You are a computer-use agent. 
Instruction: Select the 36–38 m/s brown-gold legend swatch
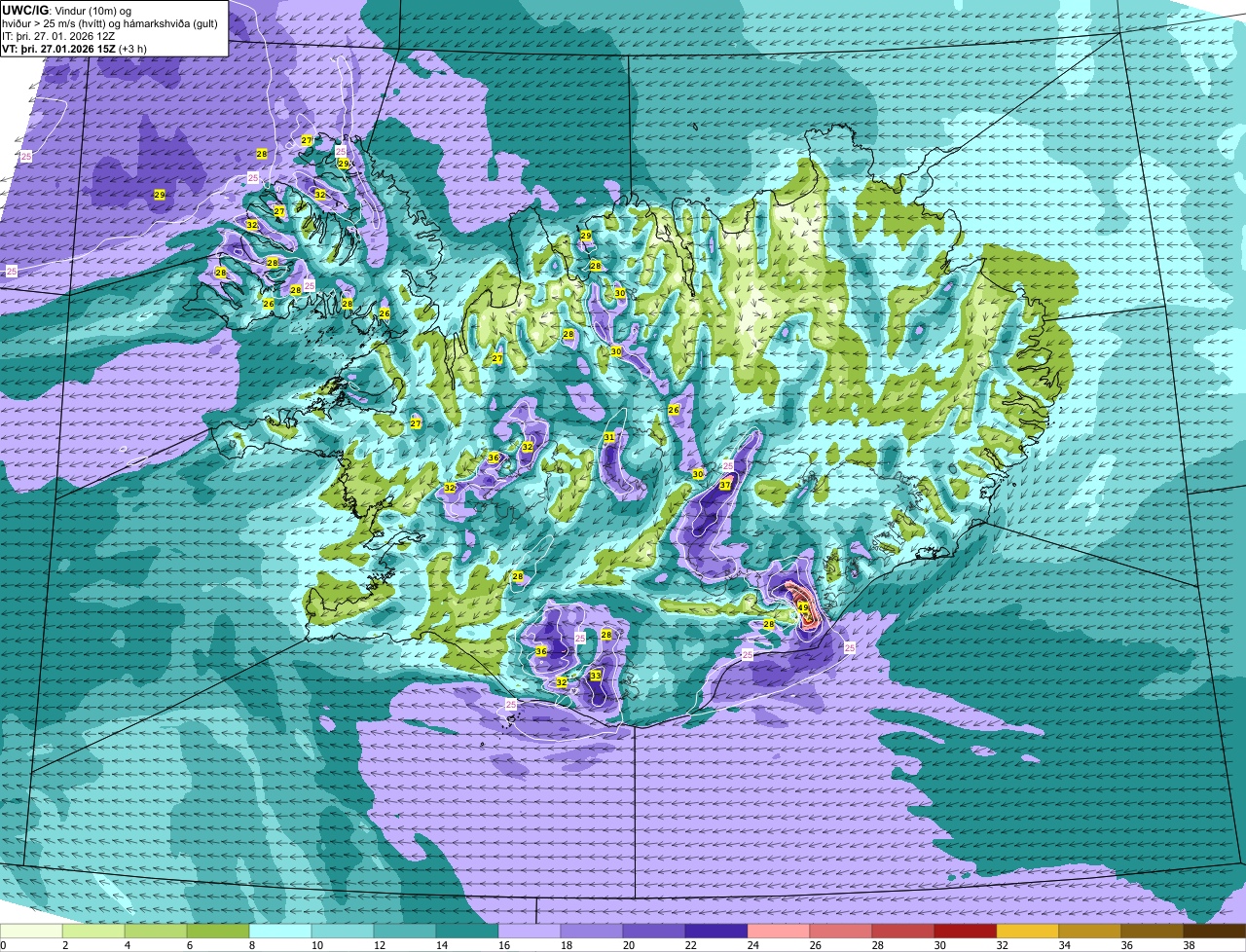tap(1153, 932)
